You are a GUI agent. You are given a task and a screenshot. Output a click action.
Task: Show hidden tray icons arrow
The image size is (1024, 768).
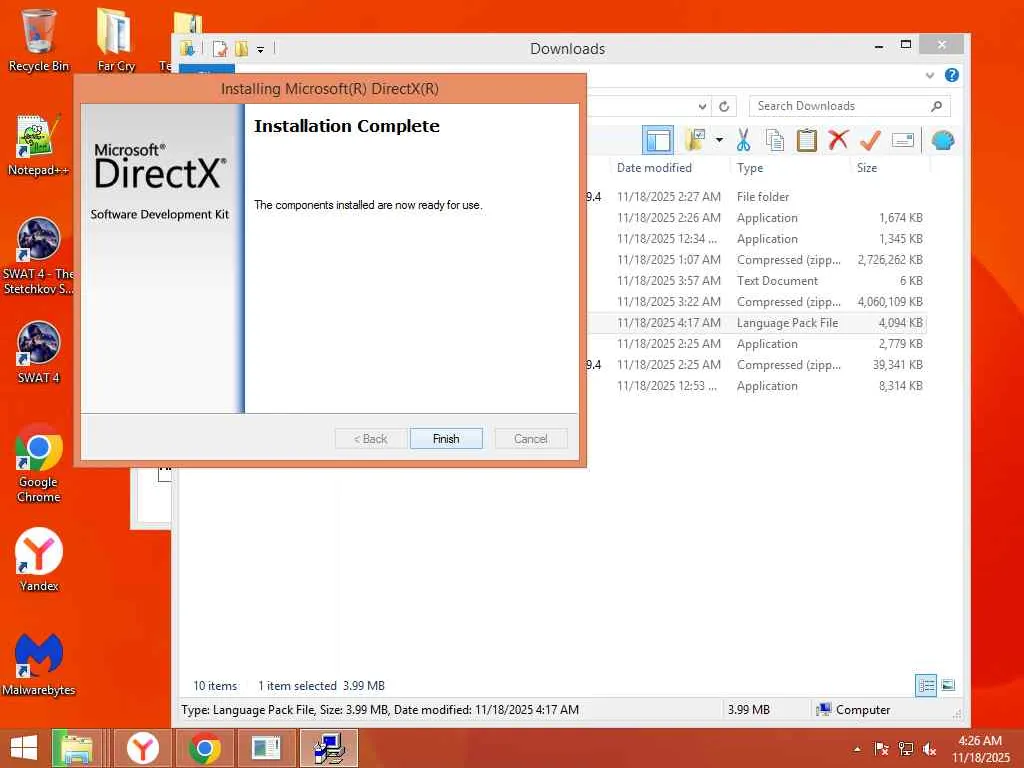pyautogui.click(x=857, y=749)
